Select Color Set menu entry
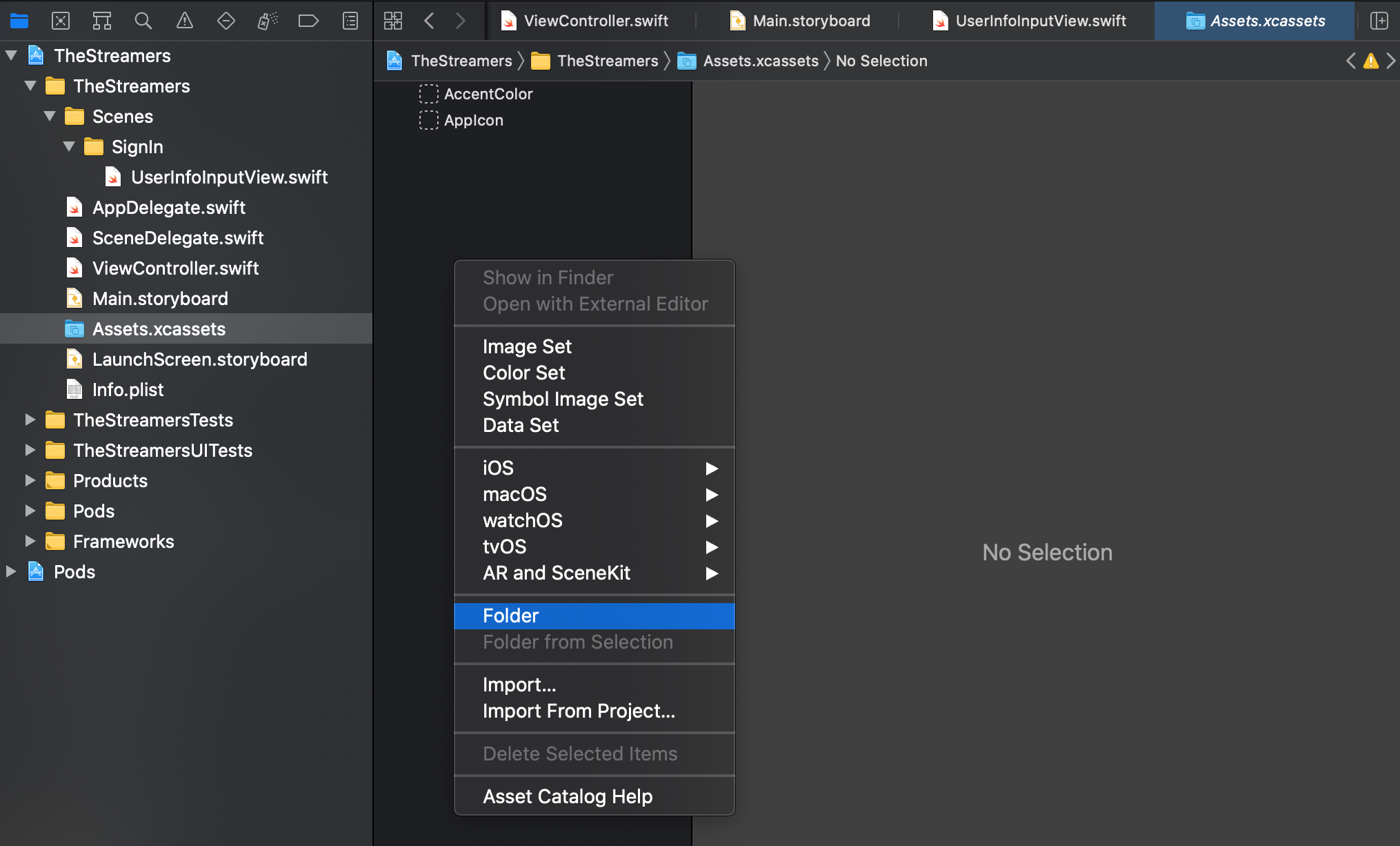1400x846 pixels. 524,373
